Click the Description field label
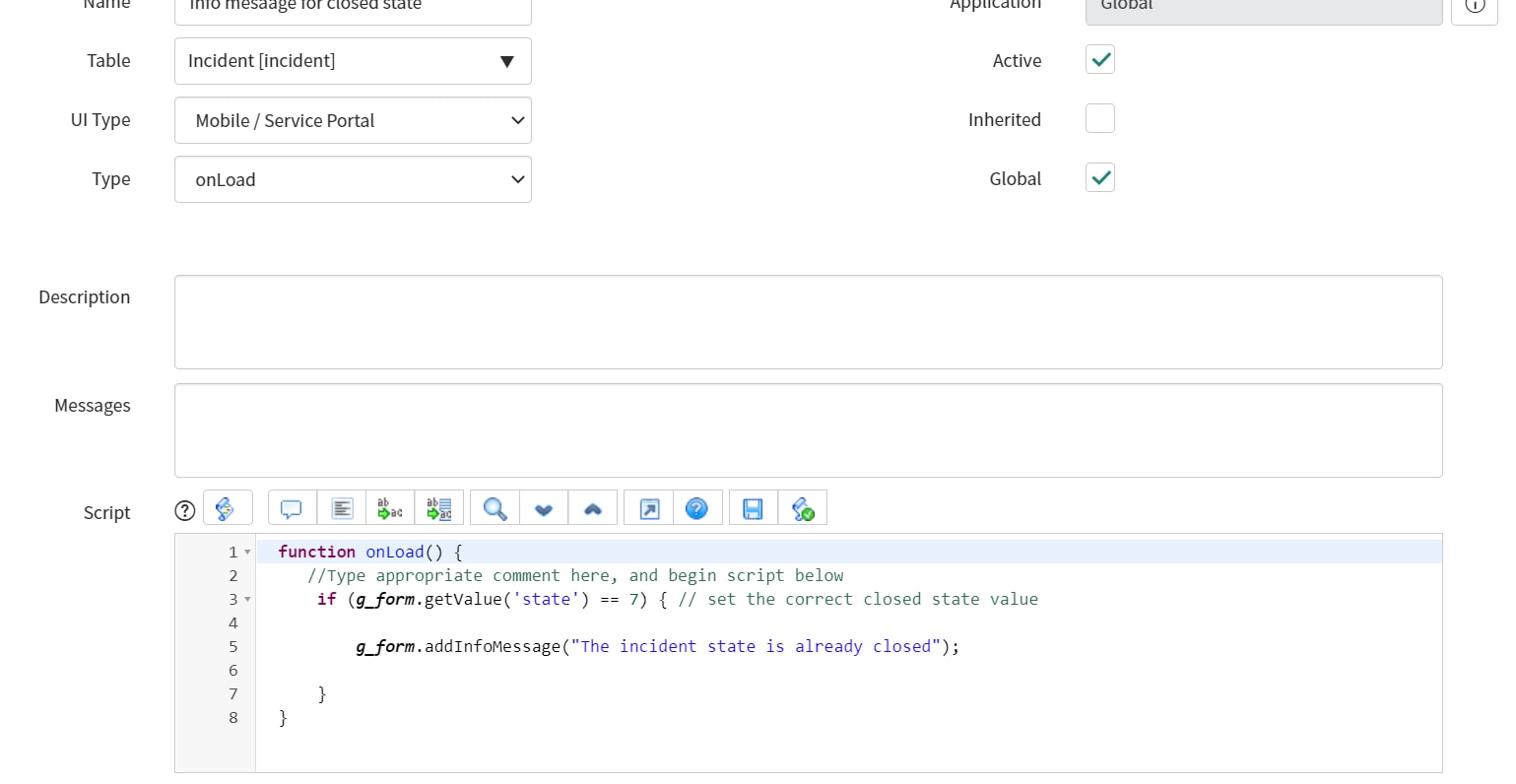Screen dimensions: 1516x784 [x=85, y=296]
